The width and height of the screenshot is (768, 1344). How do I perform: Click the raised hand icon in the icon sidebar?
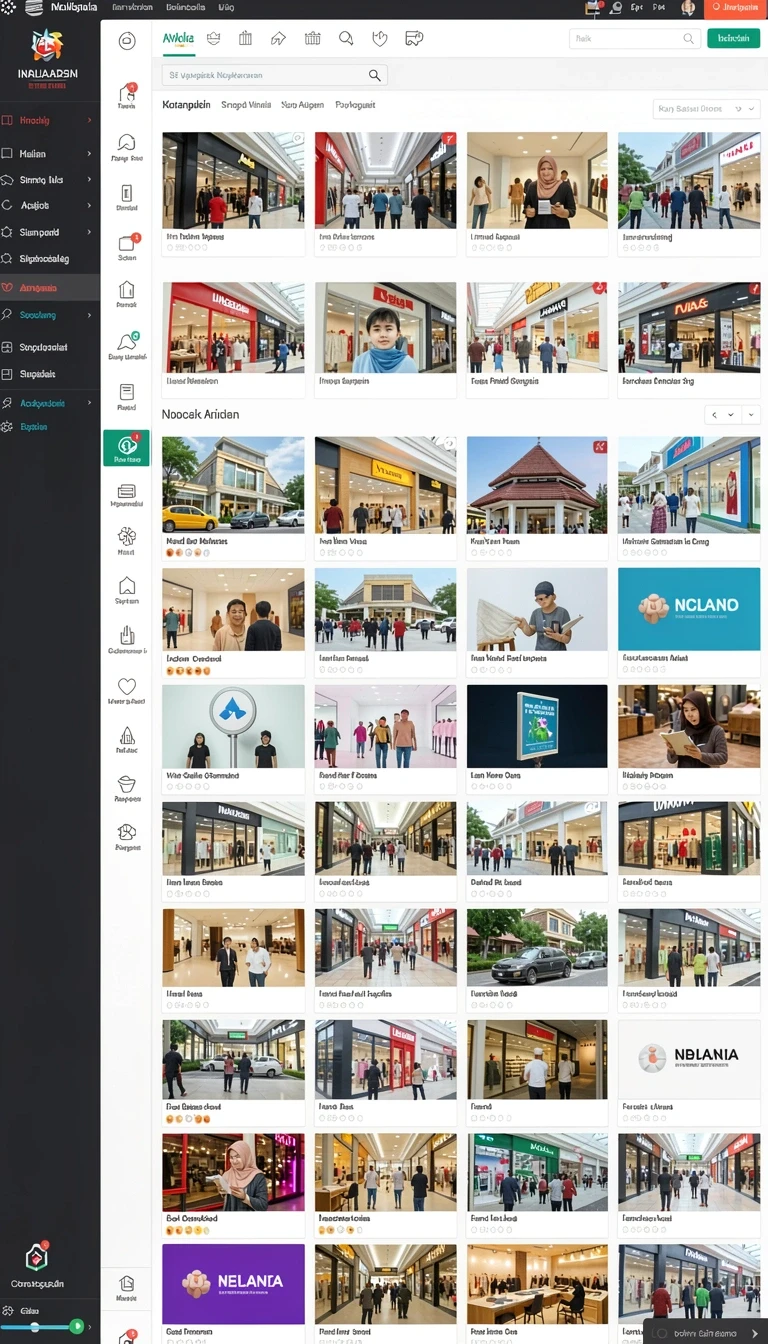pos(127,635)
